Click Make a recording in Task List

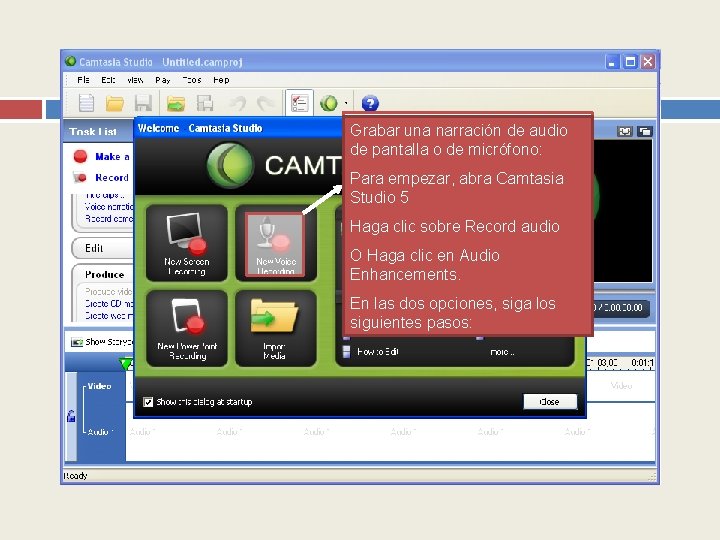click(112, 157)
